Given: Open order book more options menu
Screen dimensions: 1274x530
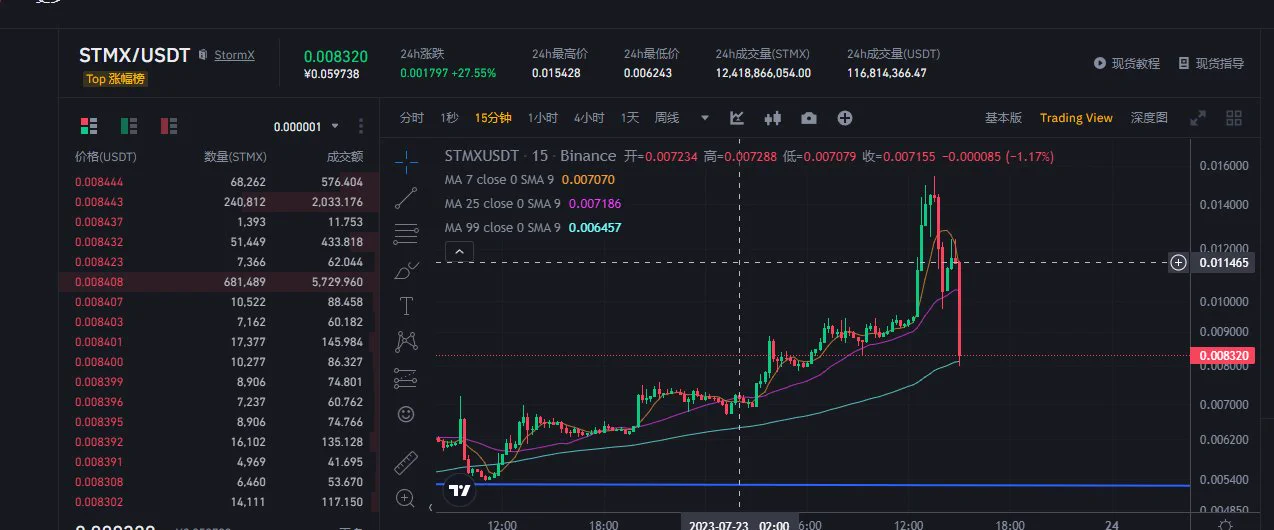Looking at the screenshot, I should click(361, 127).
